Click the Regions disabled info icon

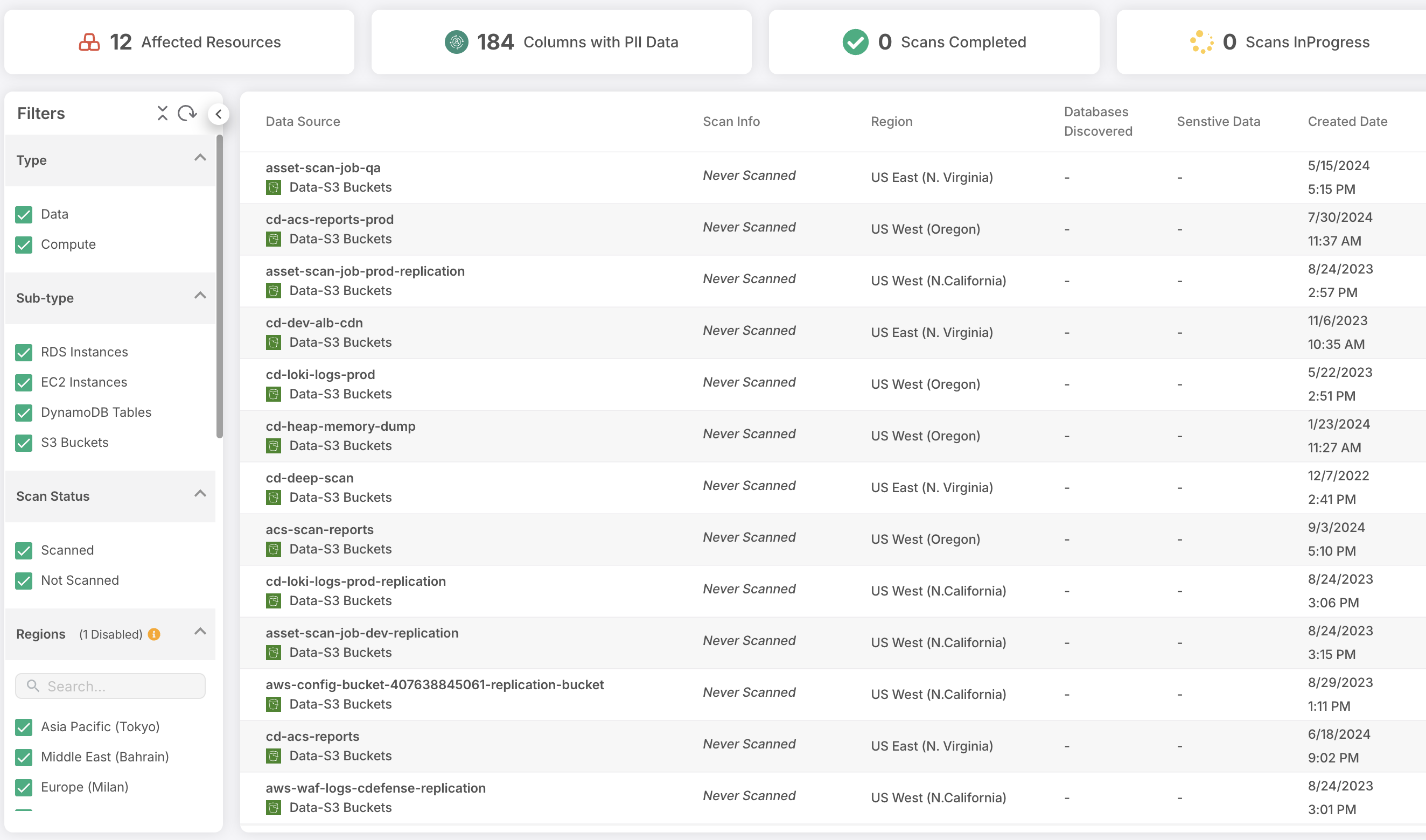tap(154, 634)
